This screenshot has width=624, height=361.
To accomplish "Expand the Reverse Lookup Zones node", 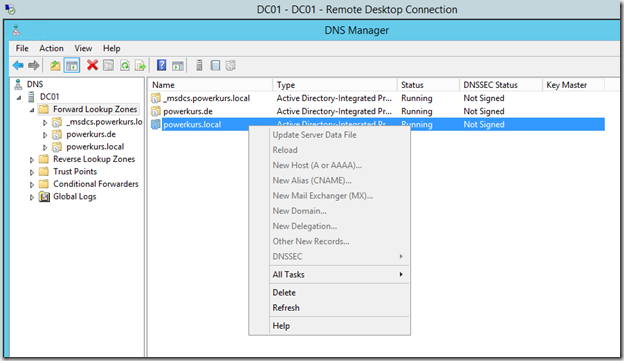I will click(32, 160).
